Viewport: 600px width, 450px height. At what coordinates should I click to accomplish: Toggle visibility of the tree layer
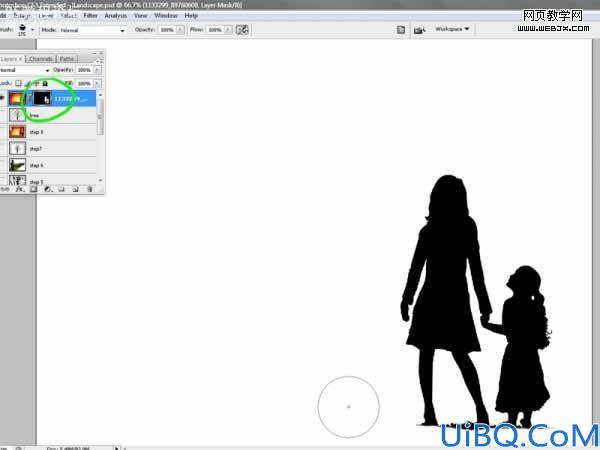point(2,115)
